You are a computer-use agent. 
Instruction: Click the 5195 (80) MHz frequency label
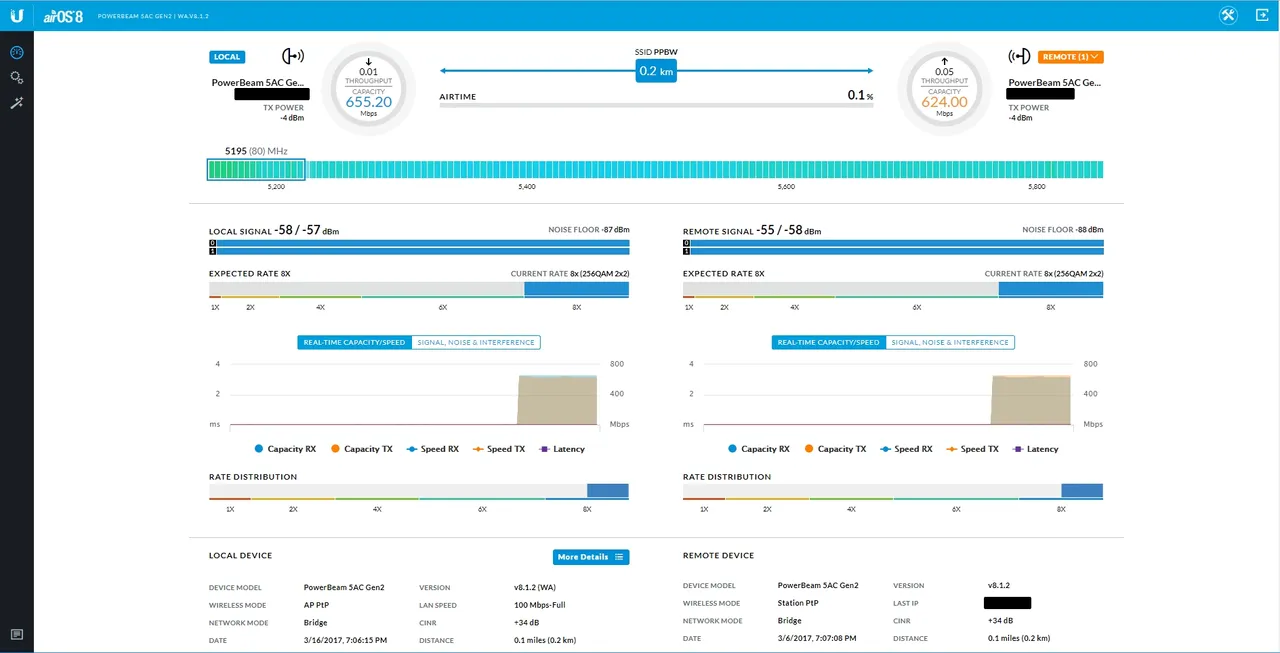pyautogui.click(x=256, y=151)
